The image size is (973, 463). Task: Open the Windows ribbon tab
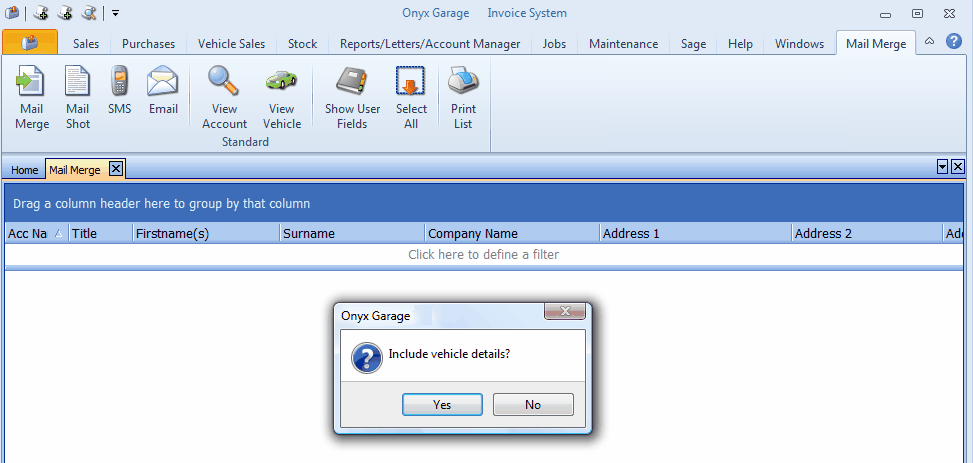pyautogui.click(x=799, y=43)
